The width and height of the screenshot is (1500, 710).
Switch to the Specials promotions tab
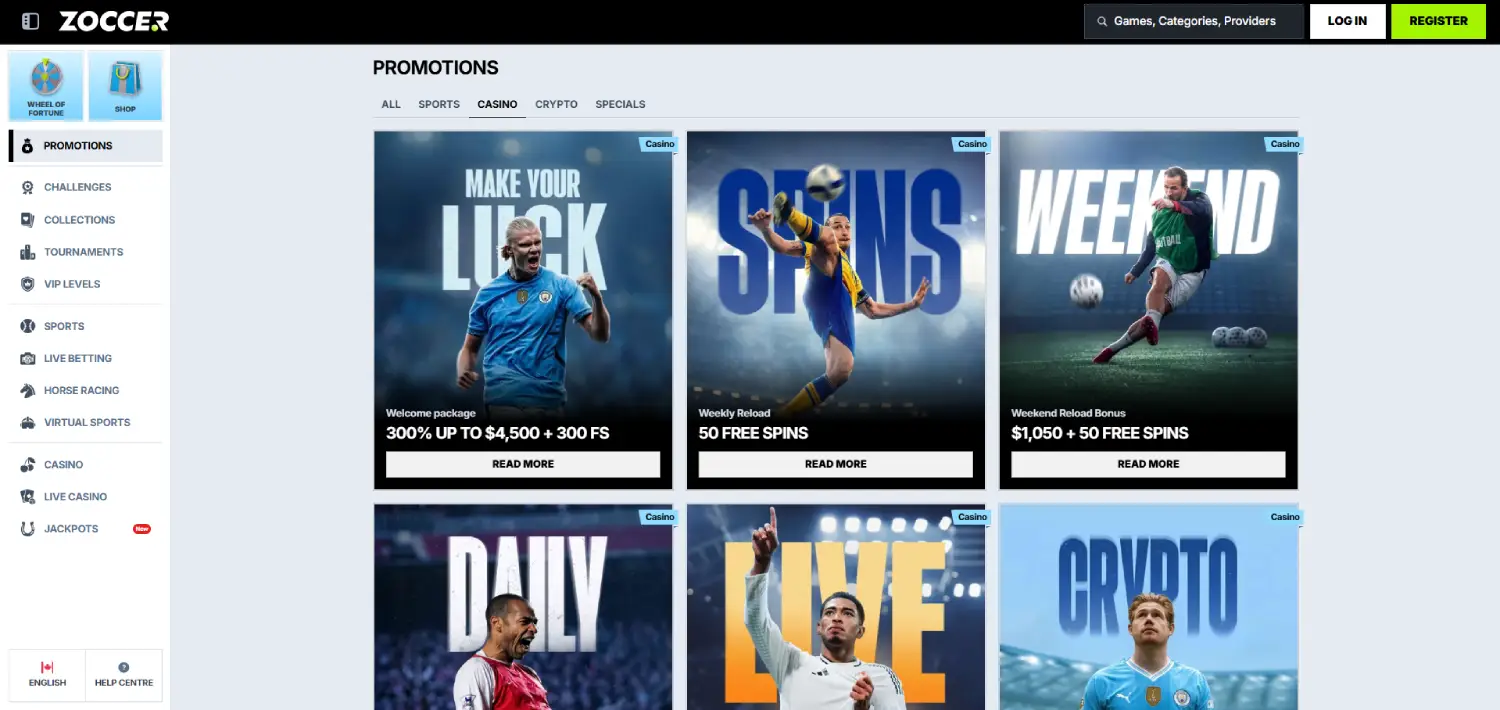tap(620, 104)
